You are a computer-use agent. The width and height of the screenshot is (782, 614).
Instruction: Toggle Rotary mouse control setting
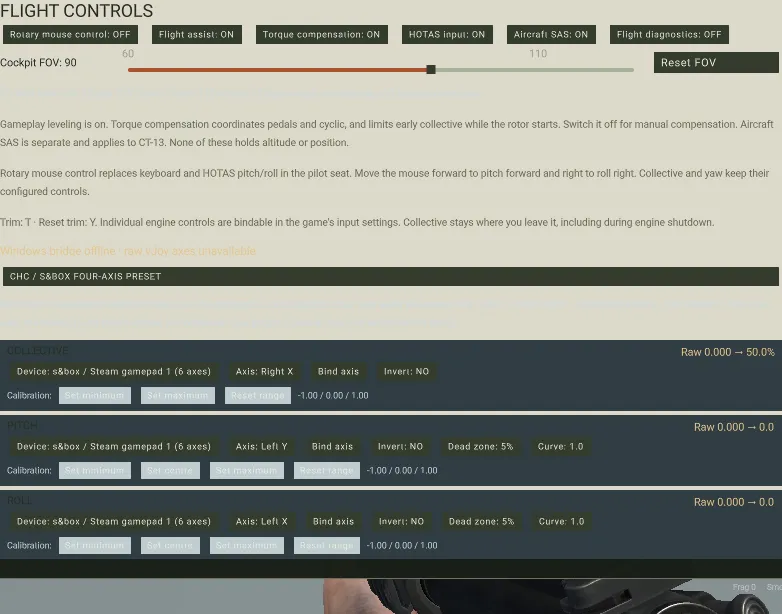pyautogui.click(x=70, y=34)
